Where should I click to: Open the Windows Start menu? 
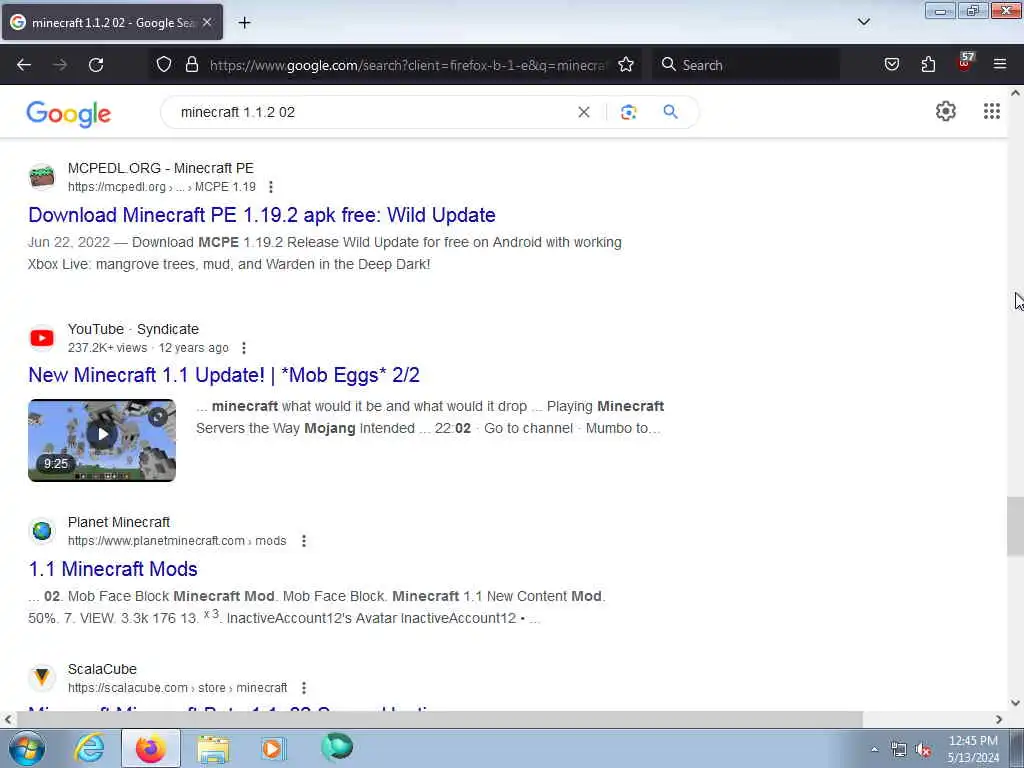tap(27, 748)
